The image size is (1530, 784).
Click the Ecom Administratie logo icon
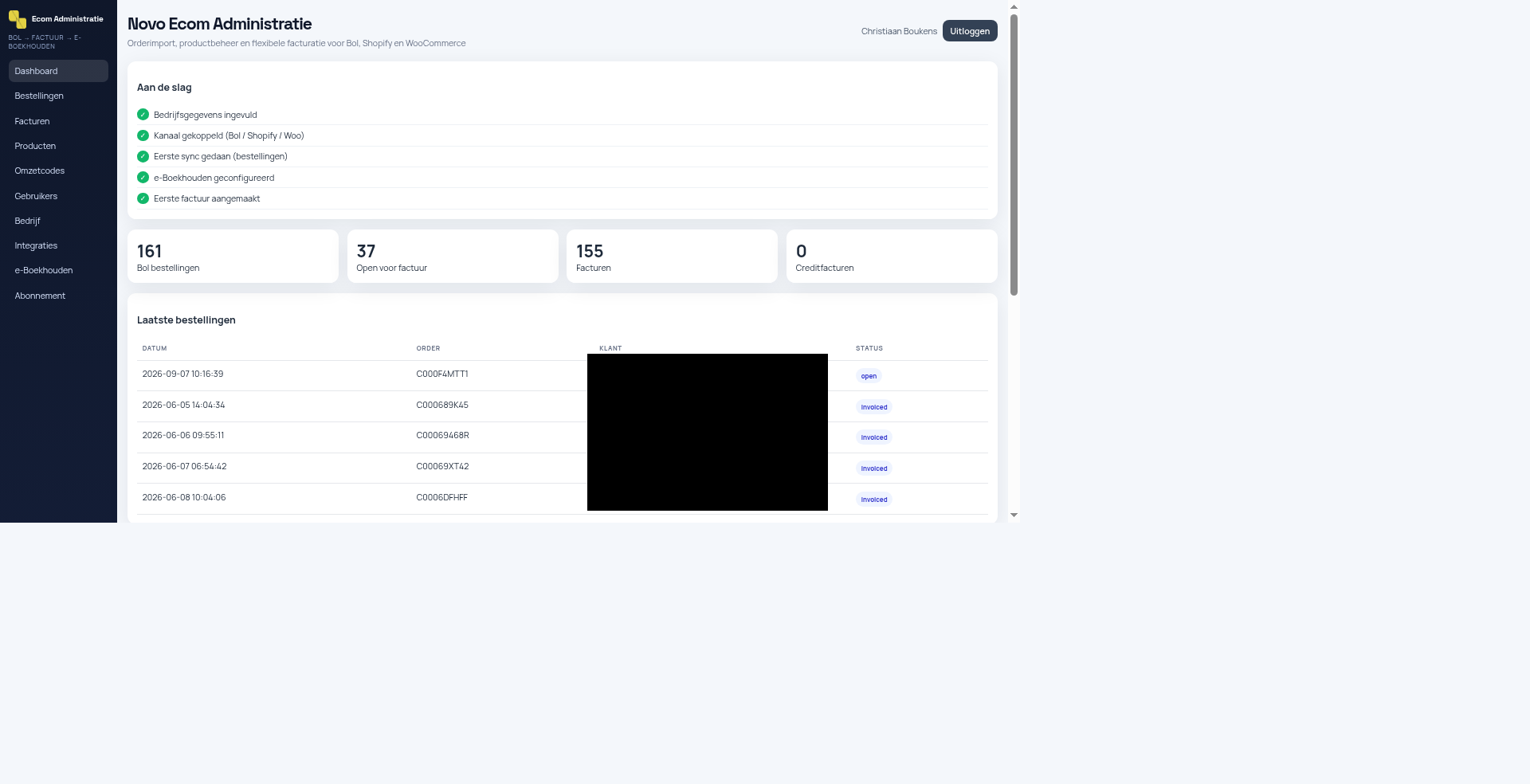18,19
